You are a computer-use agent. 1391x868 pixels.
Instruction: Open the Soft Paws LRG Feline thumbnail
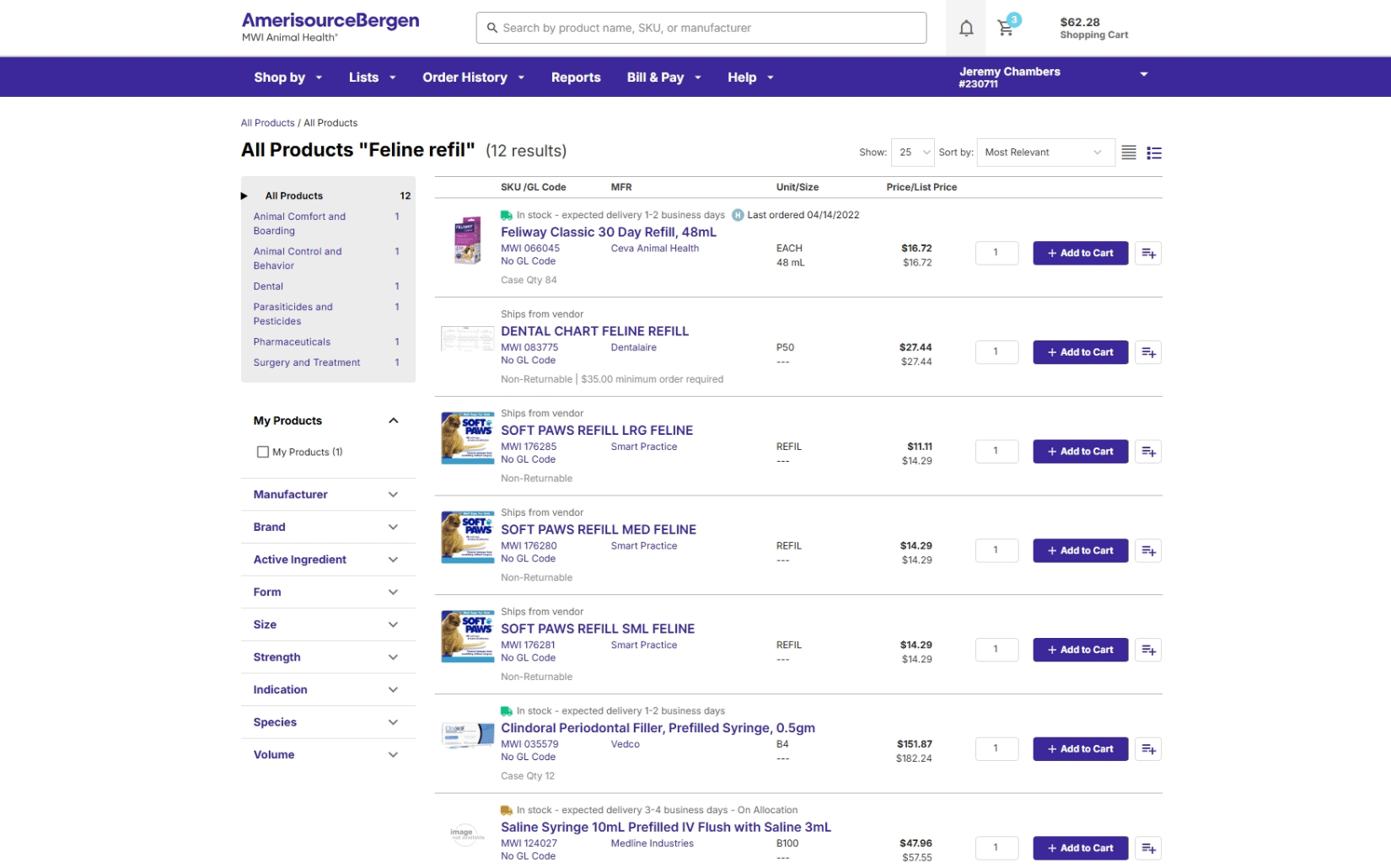point(468,438)
